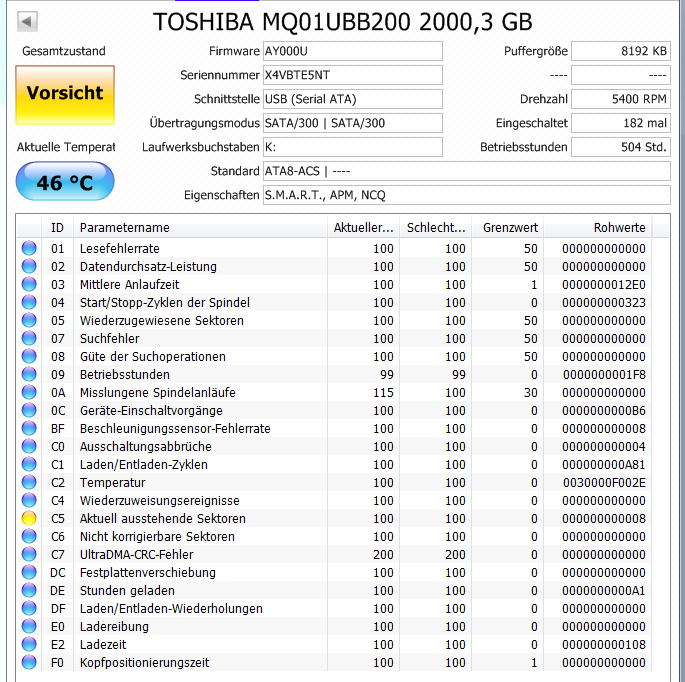Image resolution: width=685 pixels, height=682 pixels.
Task: Click status orb in Datendurchsatz-Leistung row
Action: (29, 266)
